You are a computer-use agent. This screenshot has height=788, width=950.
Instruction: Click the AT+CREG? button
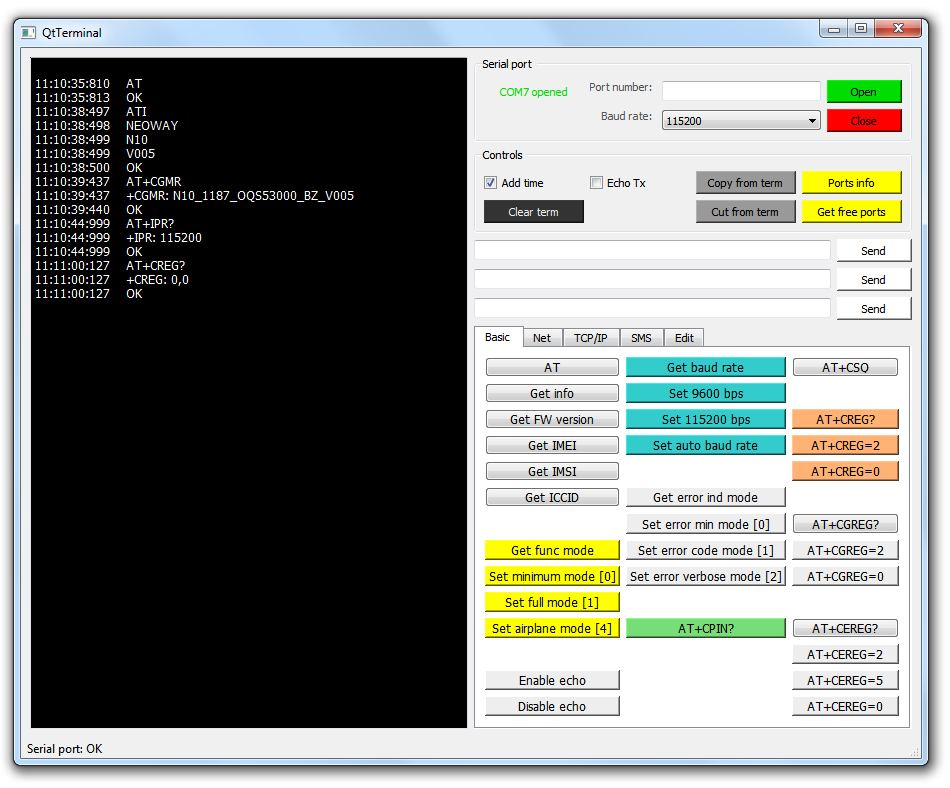coord(846,420)
